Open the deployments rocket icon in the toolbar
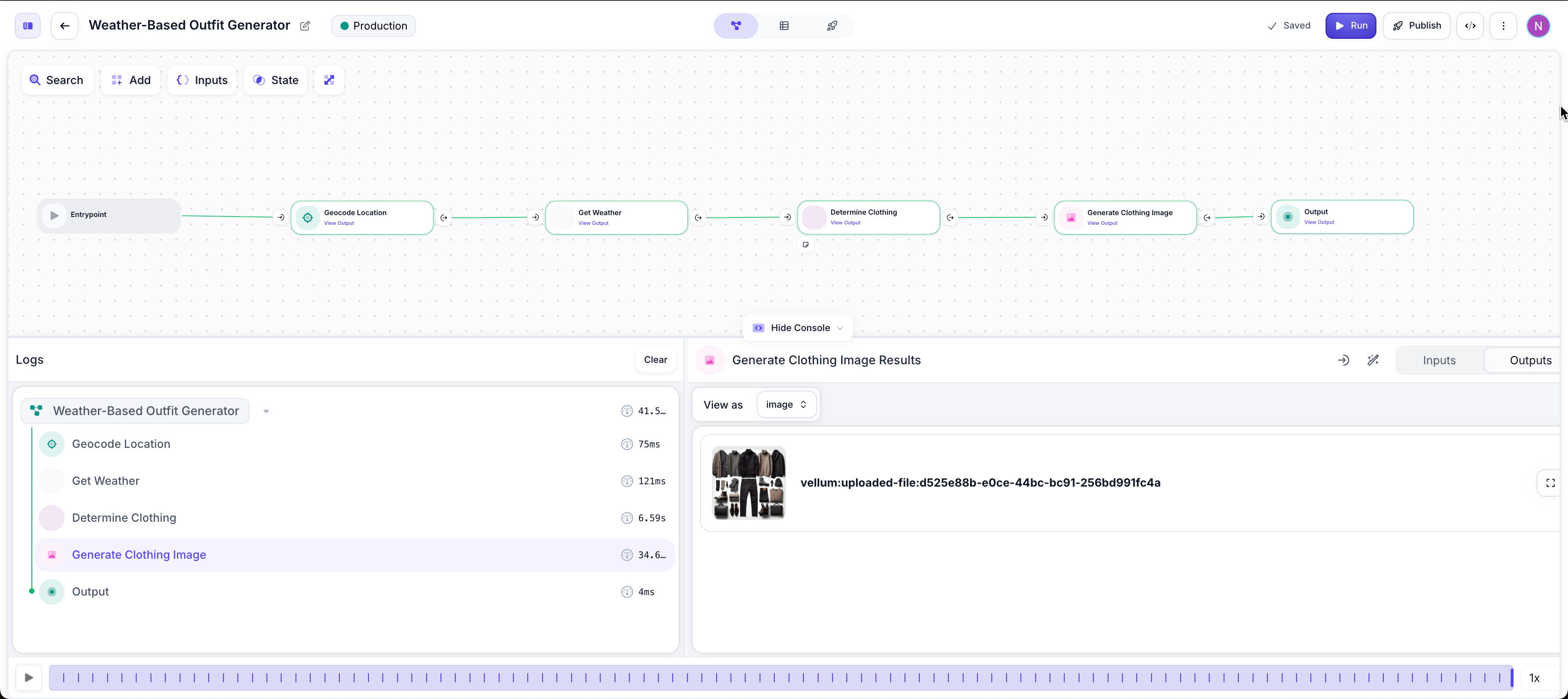Viewport: 1568px width, 699px height. (831, 25)
